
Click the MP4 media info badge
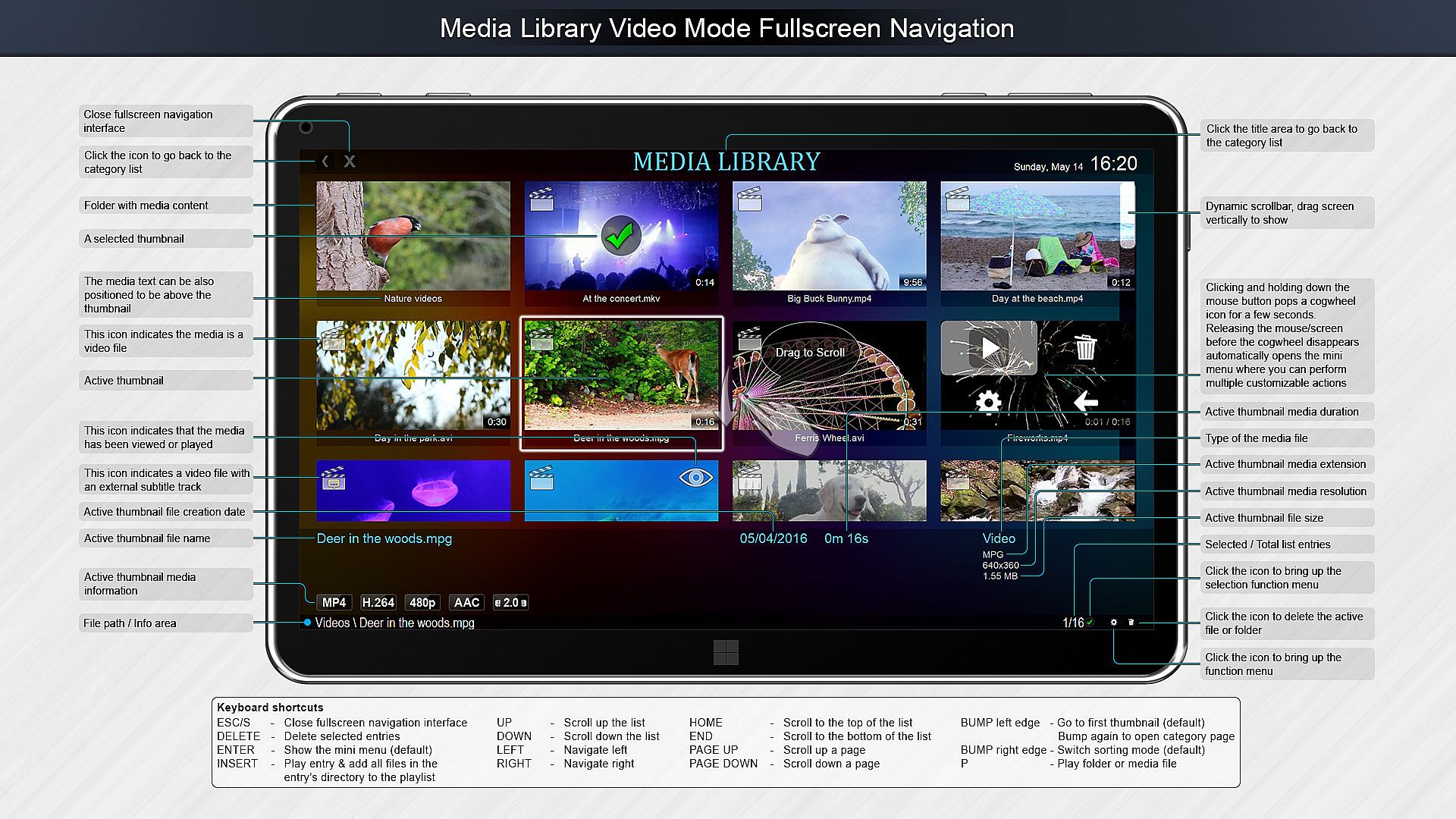point(334,602)
